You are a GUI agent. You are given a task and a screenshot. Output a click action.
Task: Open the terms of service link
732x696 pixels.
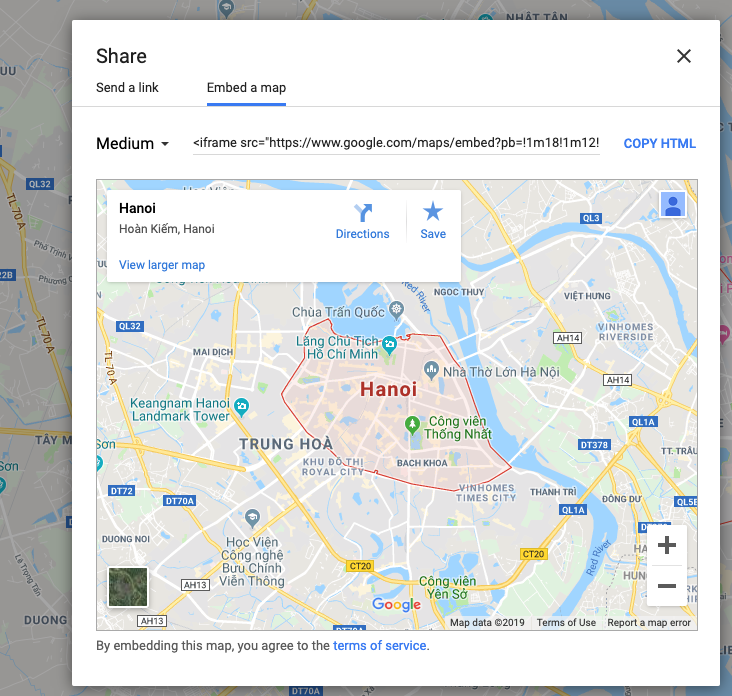coord(379,646)
